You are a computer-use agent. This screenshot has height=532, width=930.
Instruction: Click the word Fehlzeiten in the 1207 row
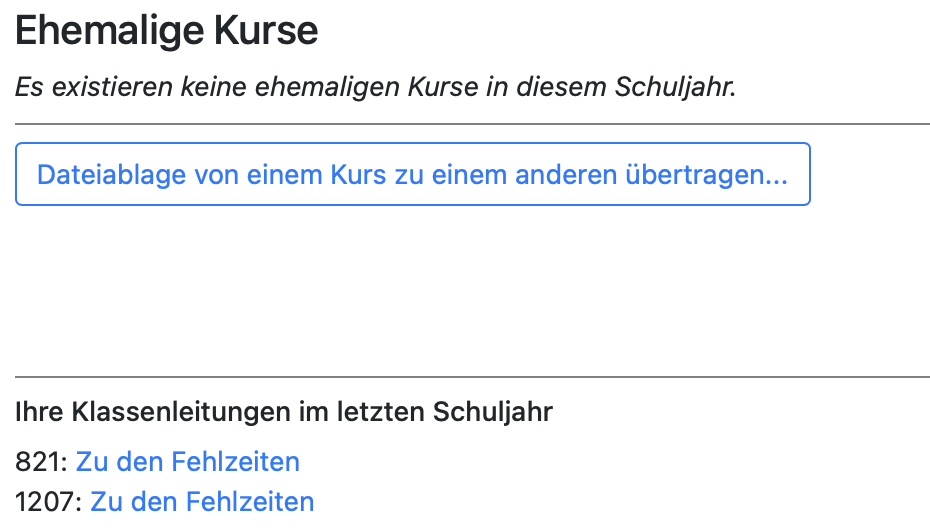pyautogui.click(x=249, y=501)
